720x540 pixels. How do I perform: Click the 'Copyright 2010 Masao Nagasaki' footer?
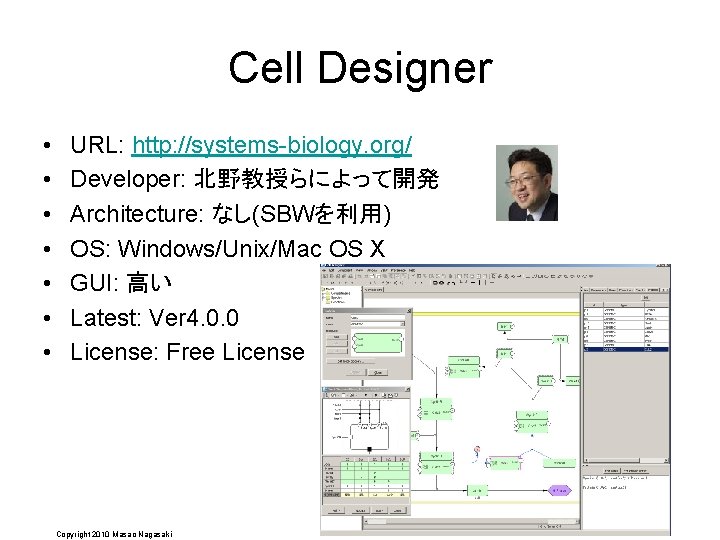114,534
